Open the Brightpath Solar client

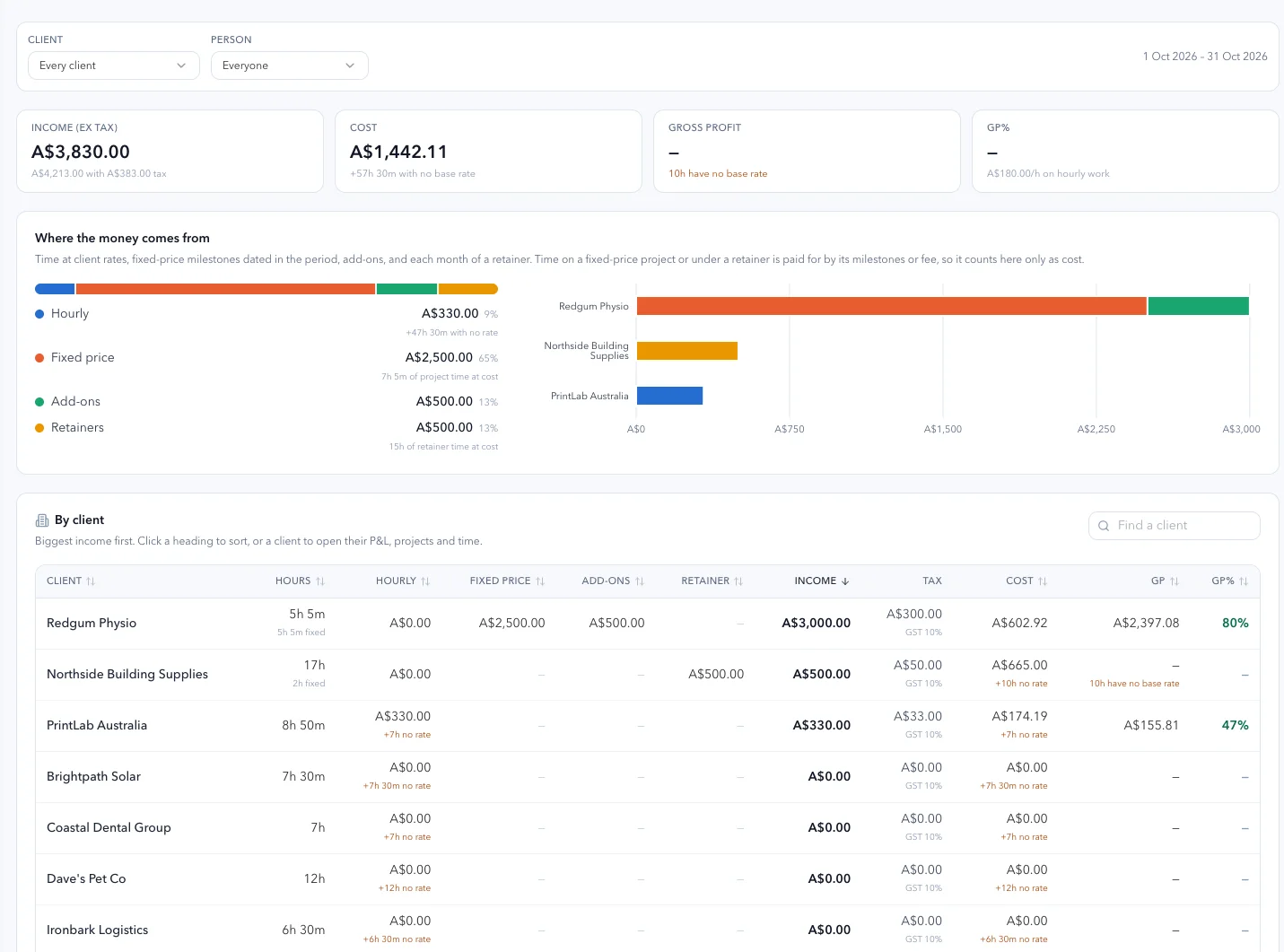(647, 777)
